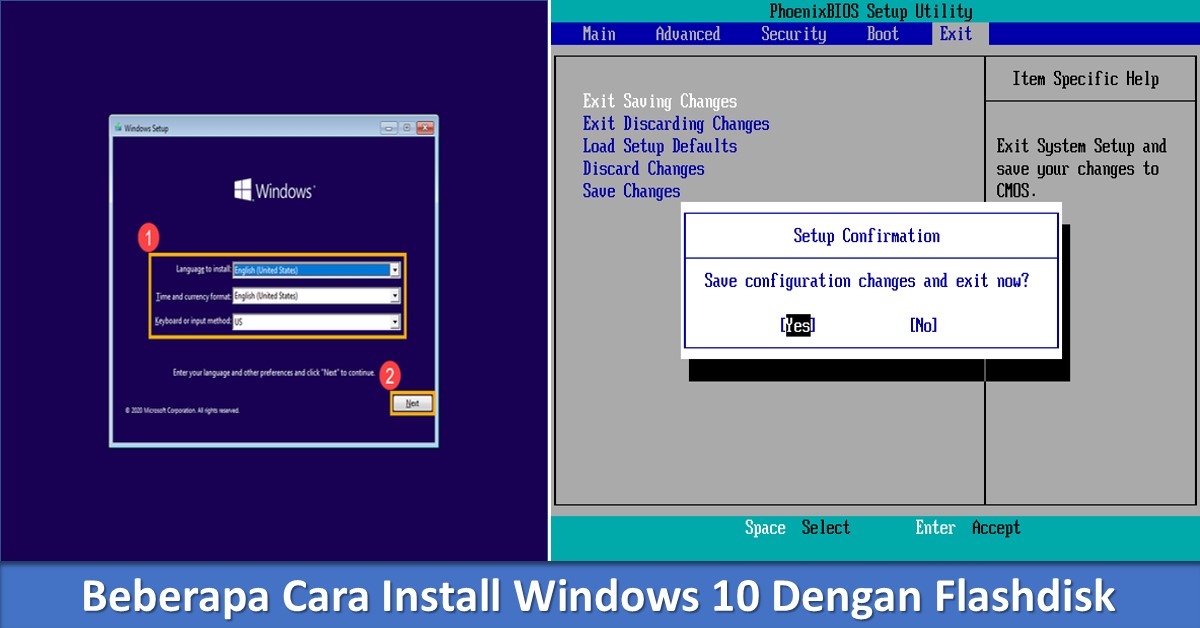Screen dimensions: 1200x628
Task: Choose "Load Setup Defaults" in Exit menu
Action: point(660,146)
